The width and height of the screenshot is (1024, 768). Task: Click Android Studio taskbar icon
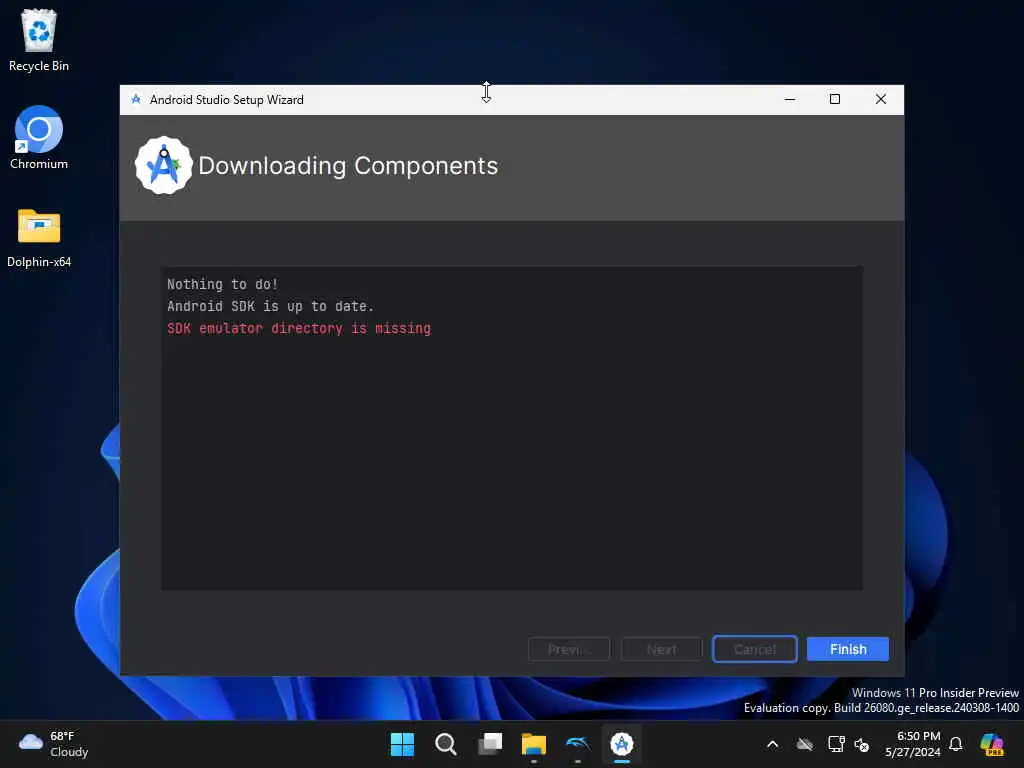tap(622, 744)
